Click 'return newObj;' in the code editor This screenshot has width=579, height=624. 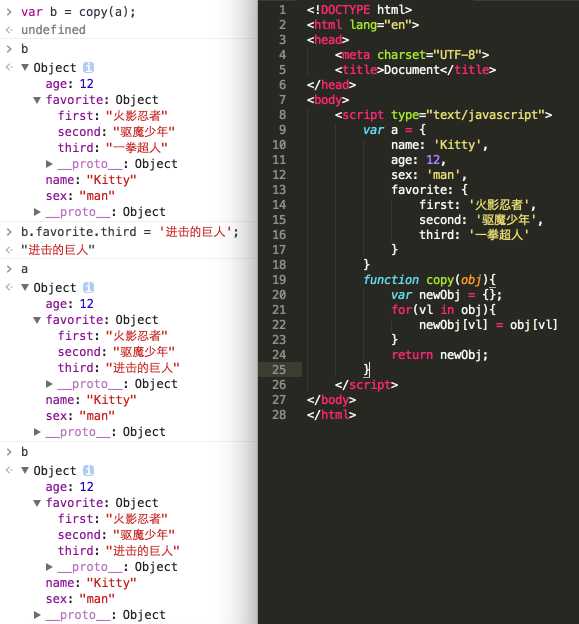440,355
